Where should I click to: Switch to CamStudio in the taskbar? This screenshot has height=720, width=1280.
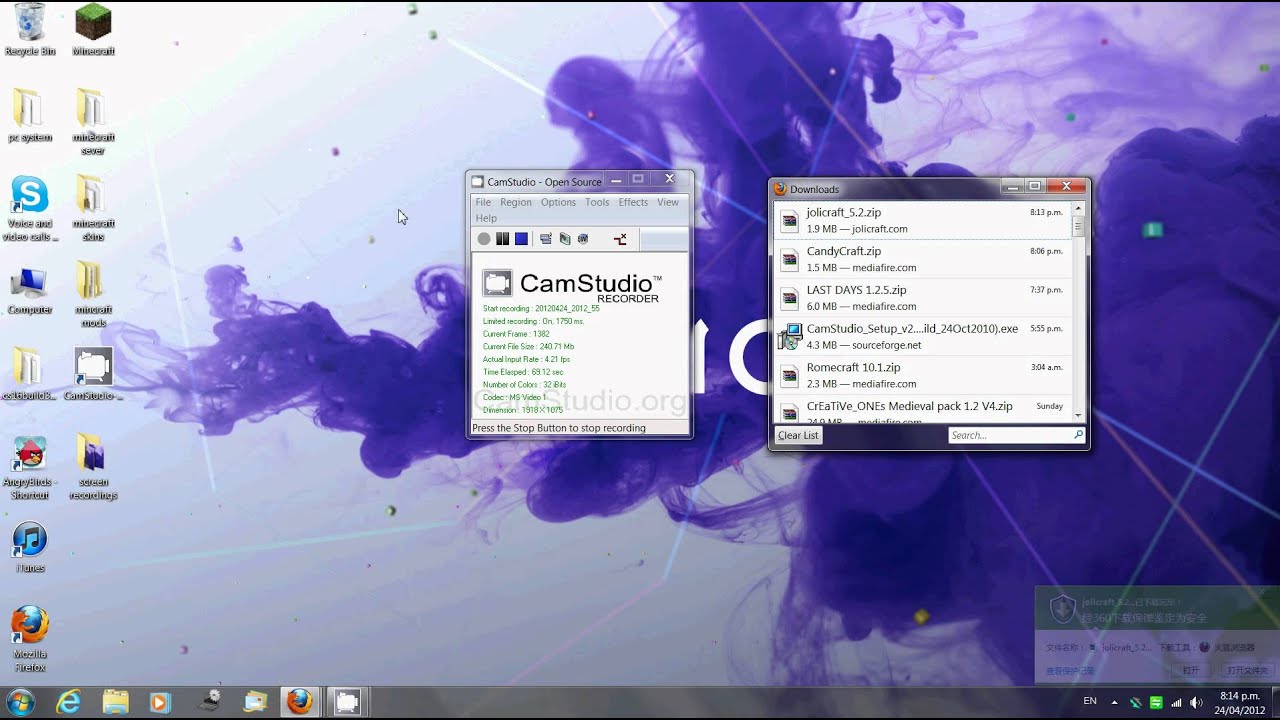click(x=346, y=702)
